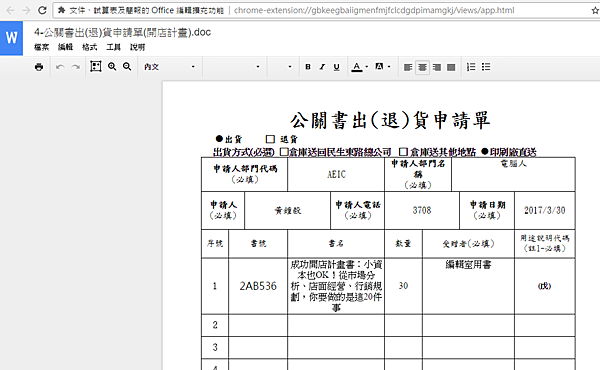Click the 用途說明代碼 column header

point(545,244)
